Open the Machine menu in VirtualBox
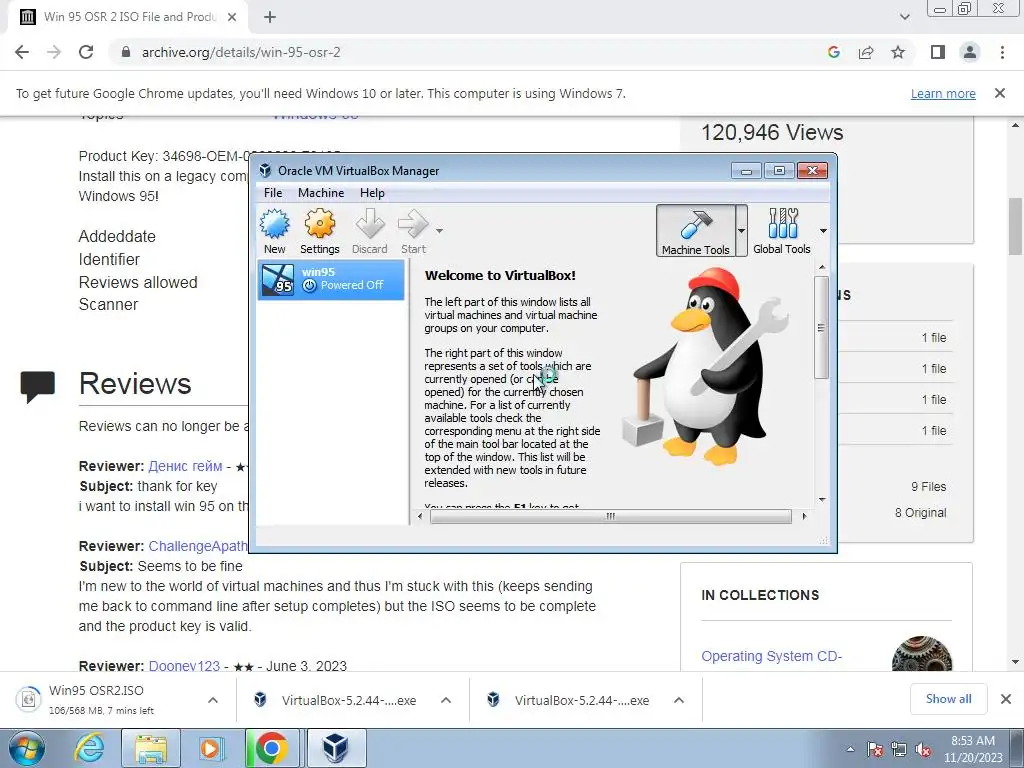Screen dimensions: 1024x768 point(321,193)
